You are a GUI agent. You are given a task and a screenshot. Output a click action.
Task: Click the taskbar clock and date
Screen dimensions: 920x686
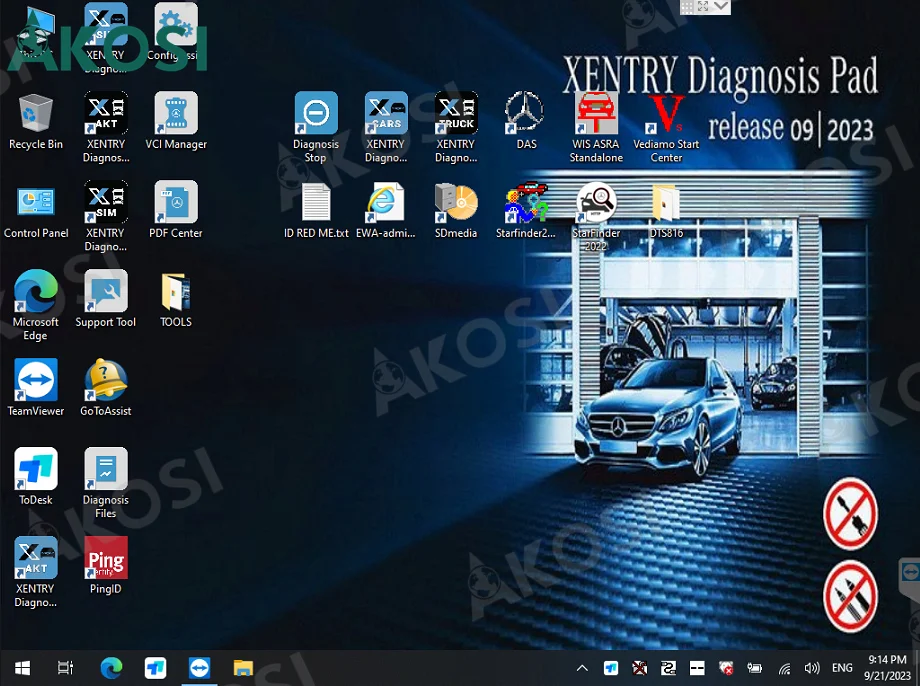pyautogui.click(x=888, y=668)
